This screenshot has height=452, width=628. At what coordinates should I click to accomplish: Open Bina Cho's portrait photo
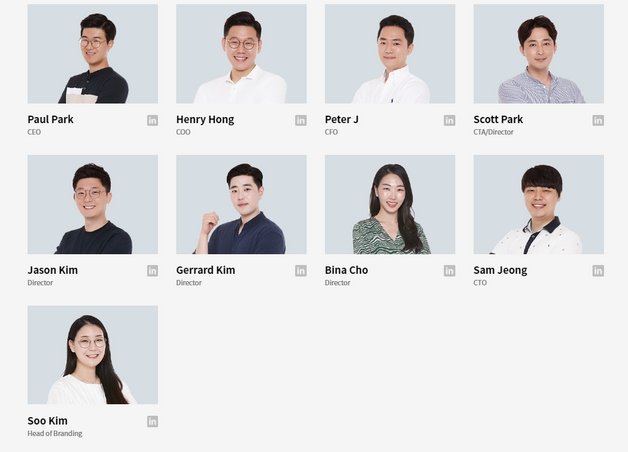pos(390,205)
